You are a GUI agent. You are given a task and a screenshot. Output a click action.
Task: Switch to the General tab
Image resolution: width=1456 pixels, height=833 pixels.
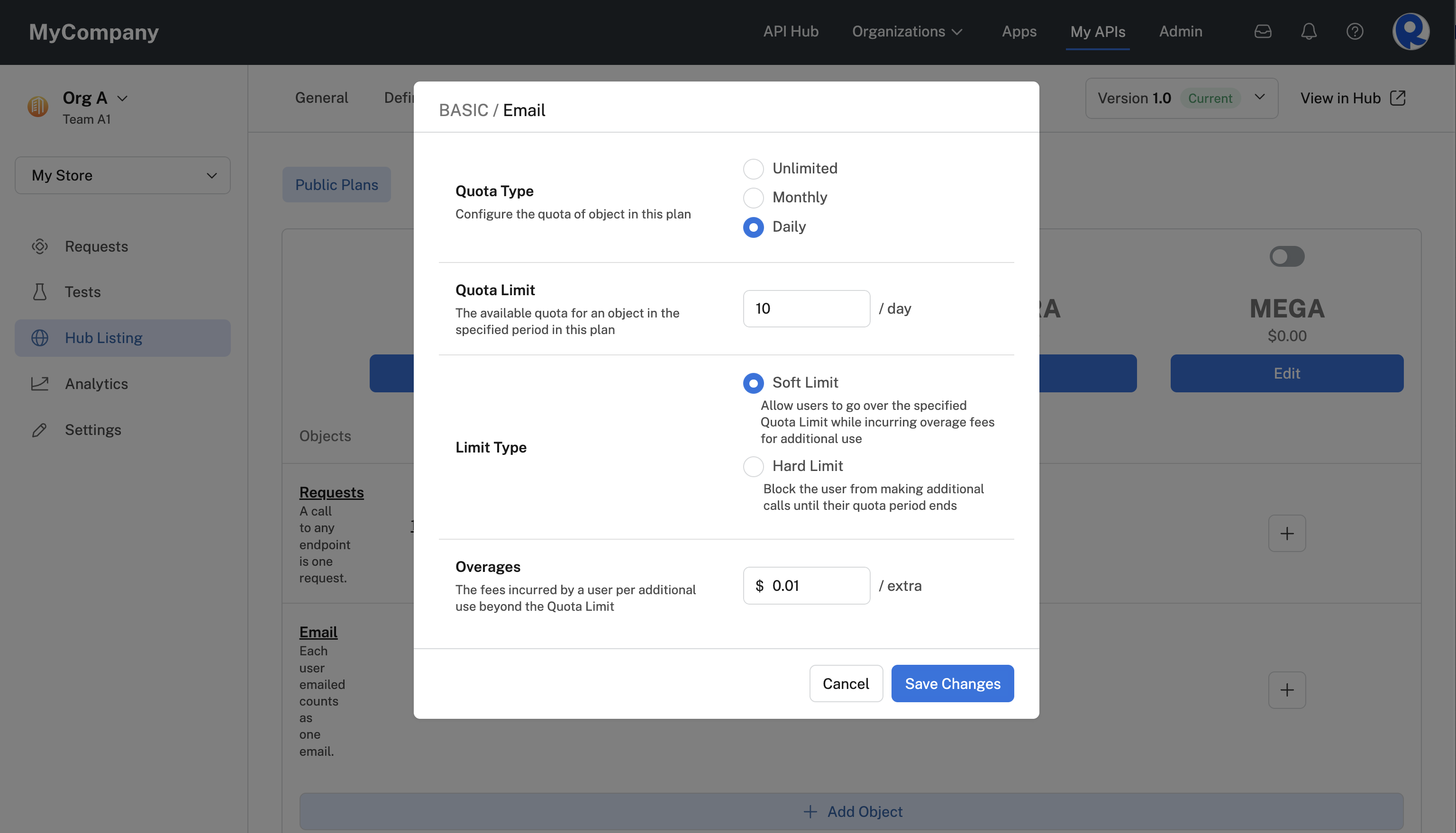click(321, 97)
